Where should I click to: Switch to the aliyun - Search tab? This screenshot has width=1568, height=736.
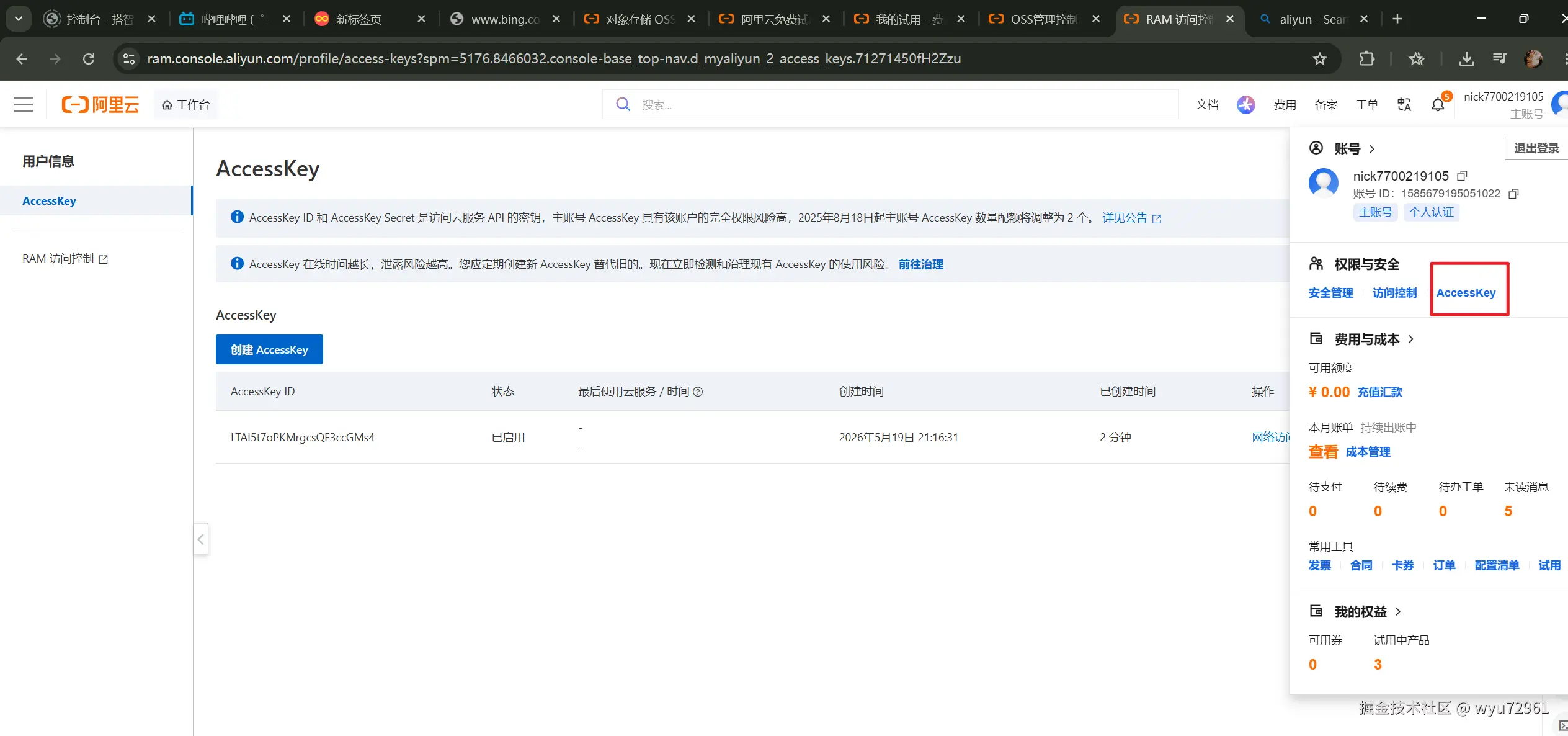pos(1312,19)
